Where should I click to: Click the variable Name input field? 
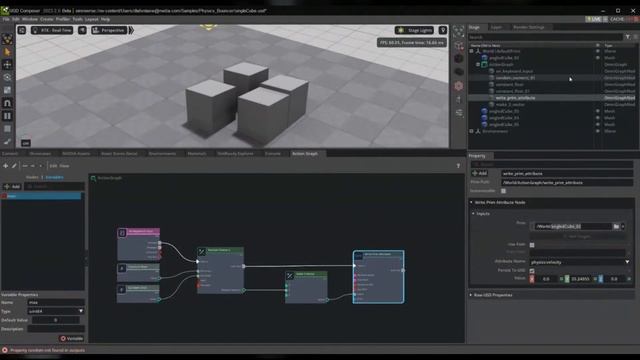coord(56,303)
